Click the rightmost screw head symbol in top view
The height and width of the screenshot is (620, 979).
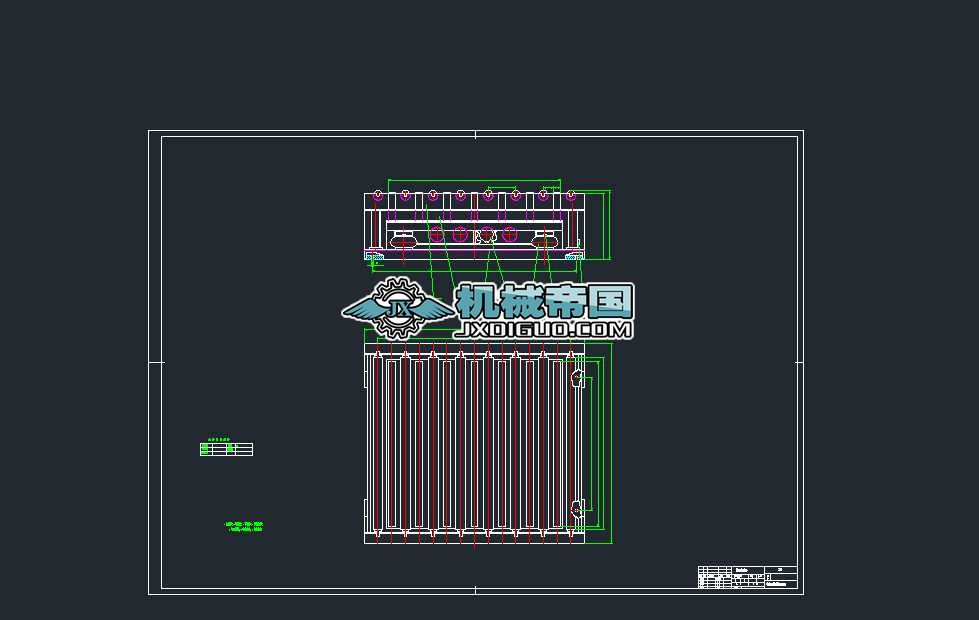coord(571,195)
